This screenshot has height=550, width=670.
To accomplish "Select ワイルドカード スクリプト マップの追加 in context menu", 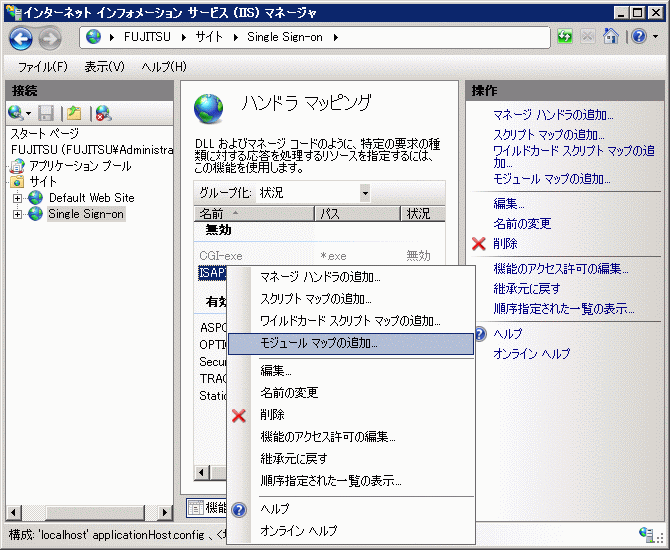I will pos(351,321).
